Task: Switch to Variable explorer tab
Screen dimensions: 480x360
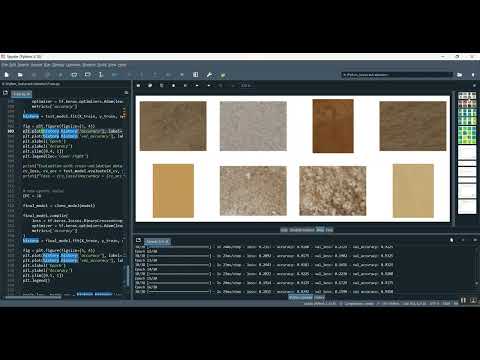Action: [x=302, y=230]
